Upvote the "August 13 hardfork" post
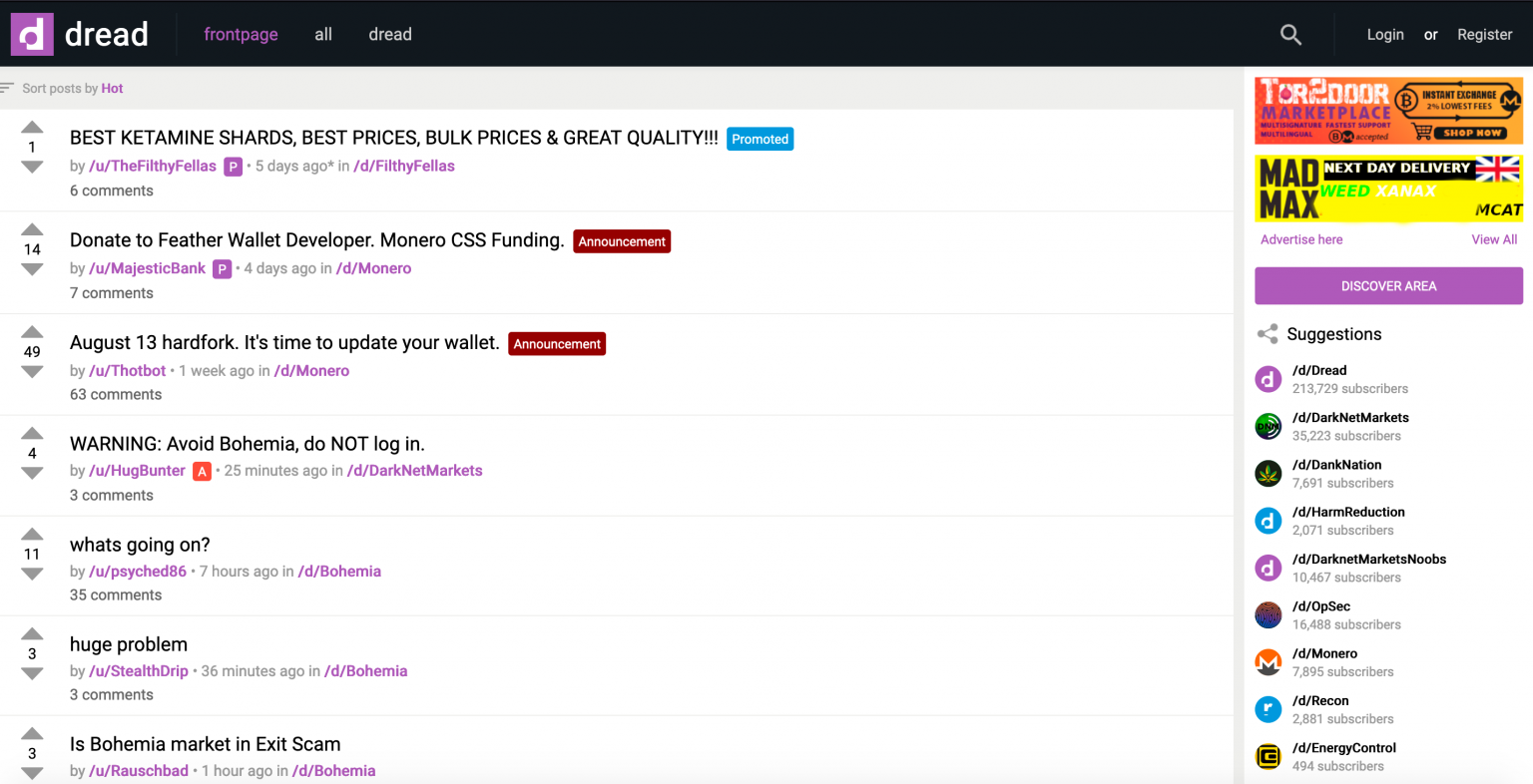This screenshot has height=784, width=1533. (32, 332)
